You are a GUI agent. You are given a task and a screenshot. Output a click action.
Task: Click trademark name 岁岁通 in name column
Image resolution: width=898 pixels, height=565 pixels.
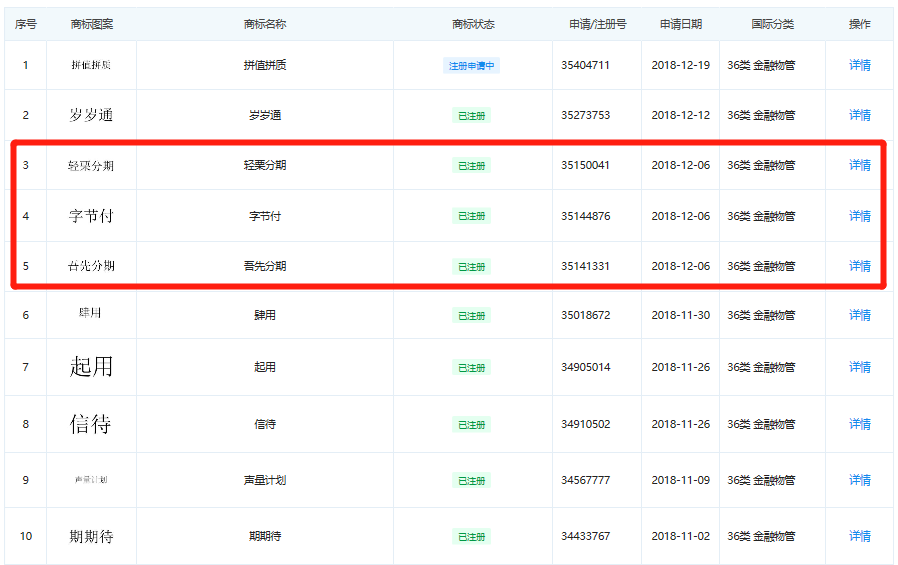(265, 116)
